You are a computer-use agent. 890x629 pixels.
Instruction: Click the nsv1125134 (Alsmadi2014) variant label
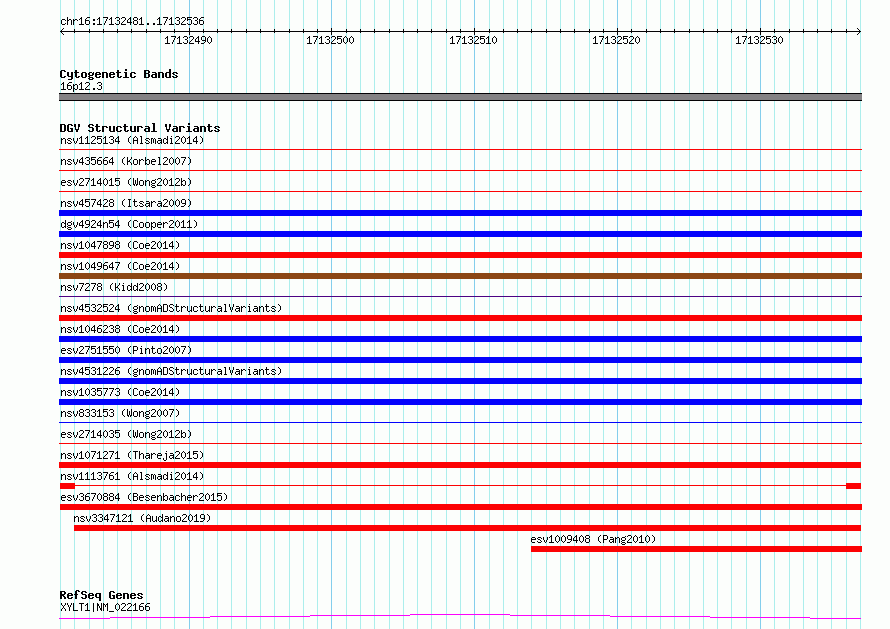132,140
